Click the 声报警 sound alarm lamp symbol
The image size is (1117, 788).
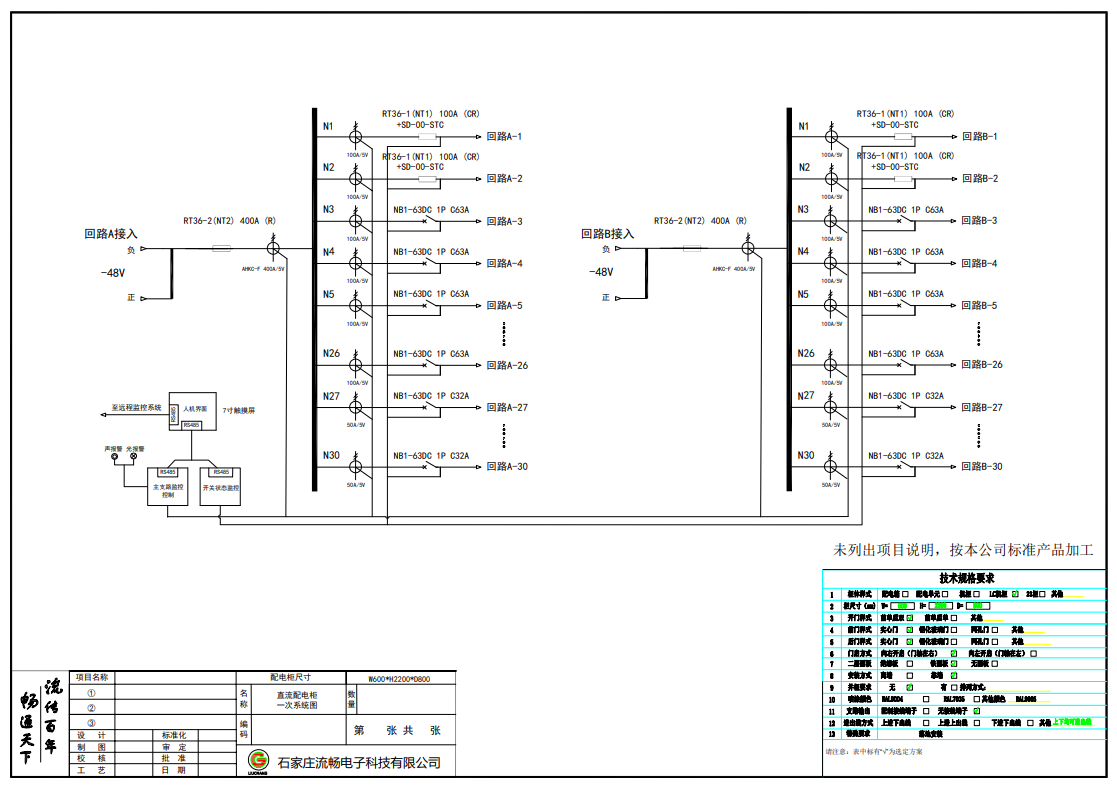[x=114, y=458]
